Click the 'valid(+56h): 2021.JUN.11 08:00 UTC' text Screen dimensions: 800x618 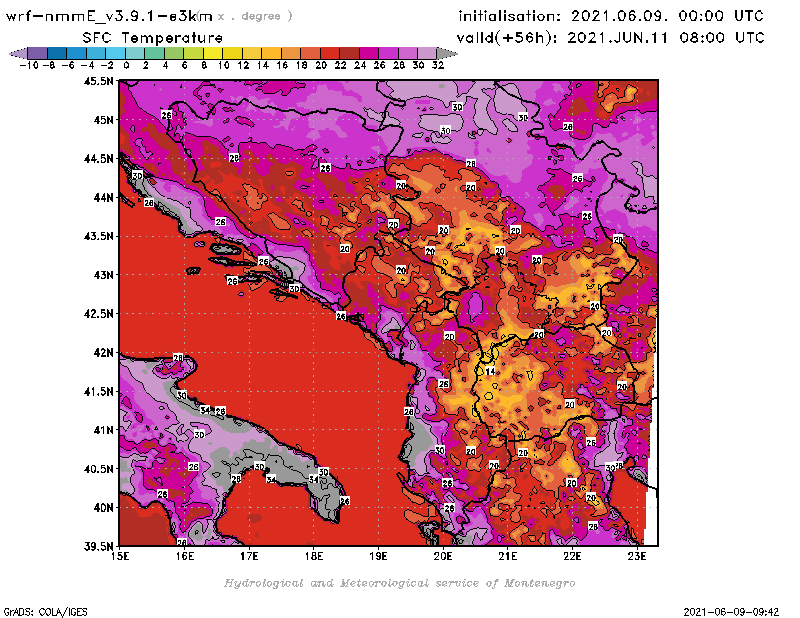(x=611, y=37)
